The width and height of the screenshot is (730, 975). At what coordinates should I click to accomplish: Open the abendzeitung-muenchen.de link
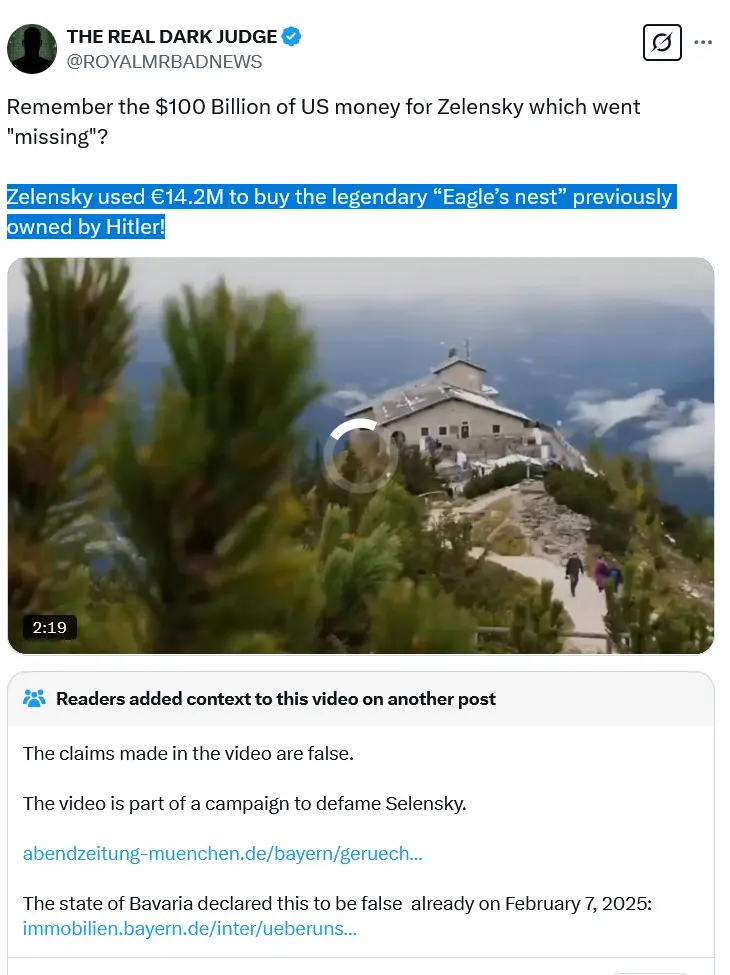(223, 853)
